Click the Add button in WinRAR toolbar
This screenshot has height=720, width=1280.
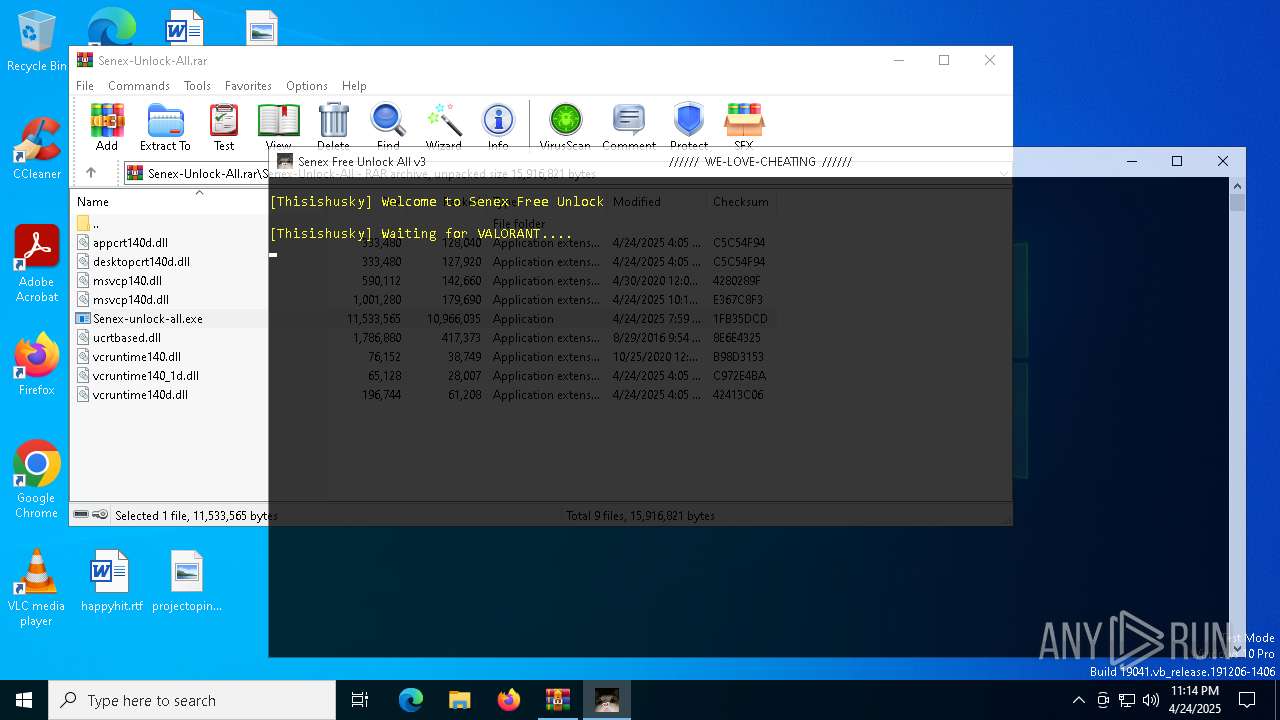pyautogui.click(x=107, y=126)
